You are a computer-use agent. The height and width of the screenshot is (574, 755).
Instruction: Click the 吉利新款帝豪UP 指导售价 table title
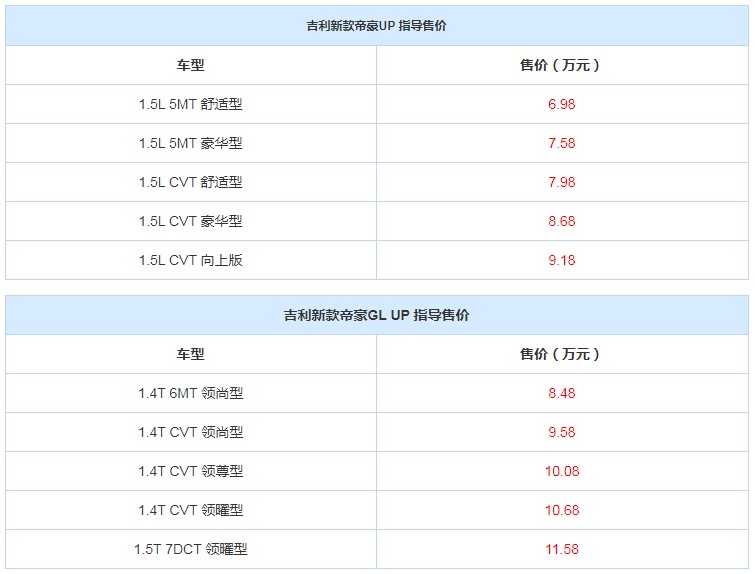pos(376,26)
